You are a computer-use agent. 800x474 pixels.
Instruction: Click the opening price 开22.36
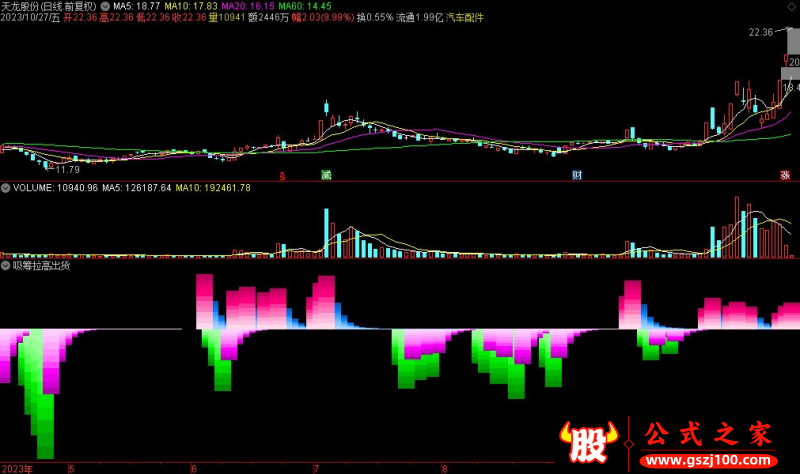pyautogui.click(x=80, y=18)
